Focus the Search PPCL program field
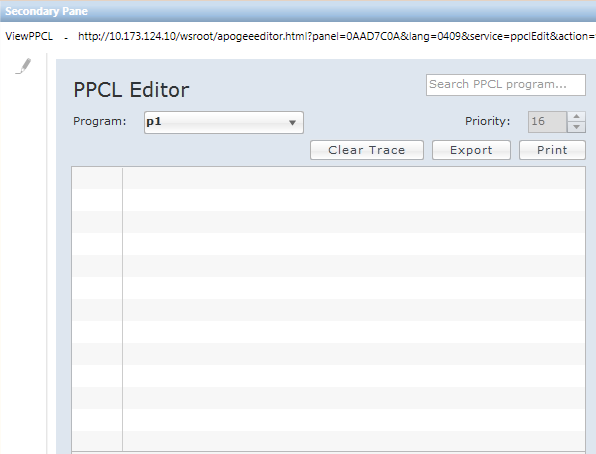 point(506,85)
